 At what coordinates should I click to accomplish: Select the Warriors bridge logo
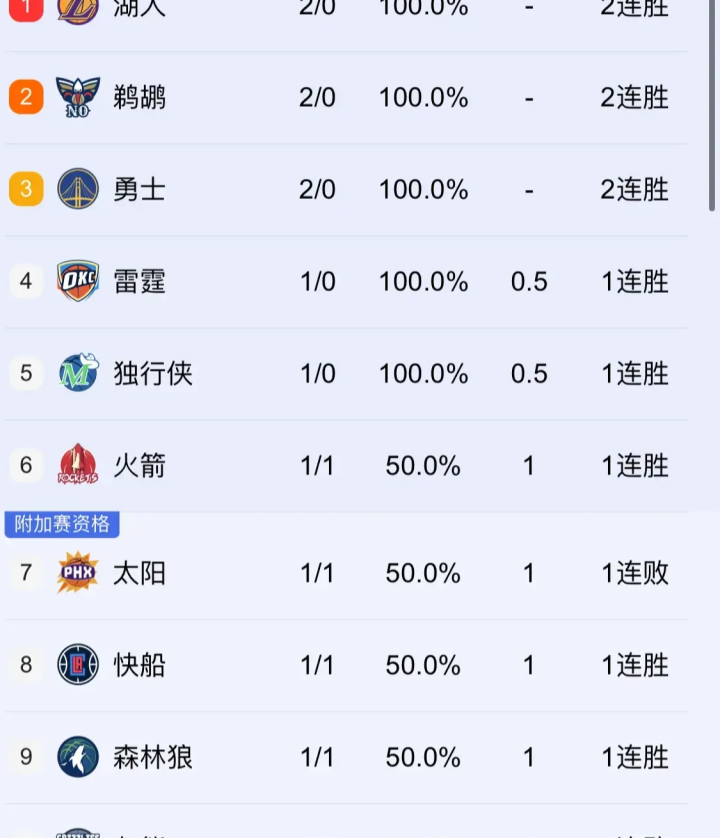click(x=78, y=189)
